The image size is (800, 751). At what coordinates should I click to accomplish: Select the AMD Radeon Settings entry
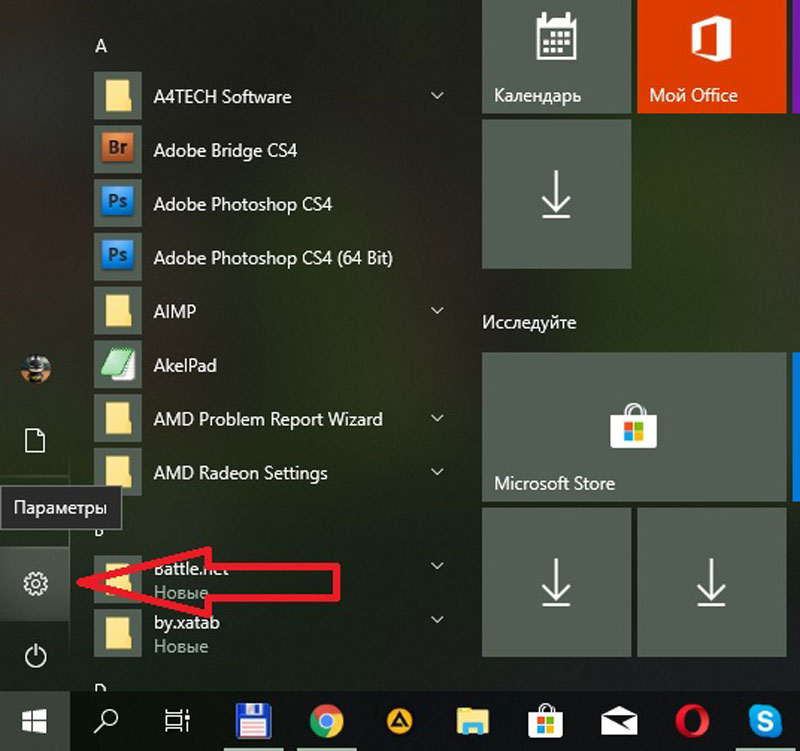241,473
